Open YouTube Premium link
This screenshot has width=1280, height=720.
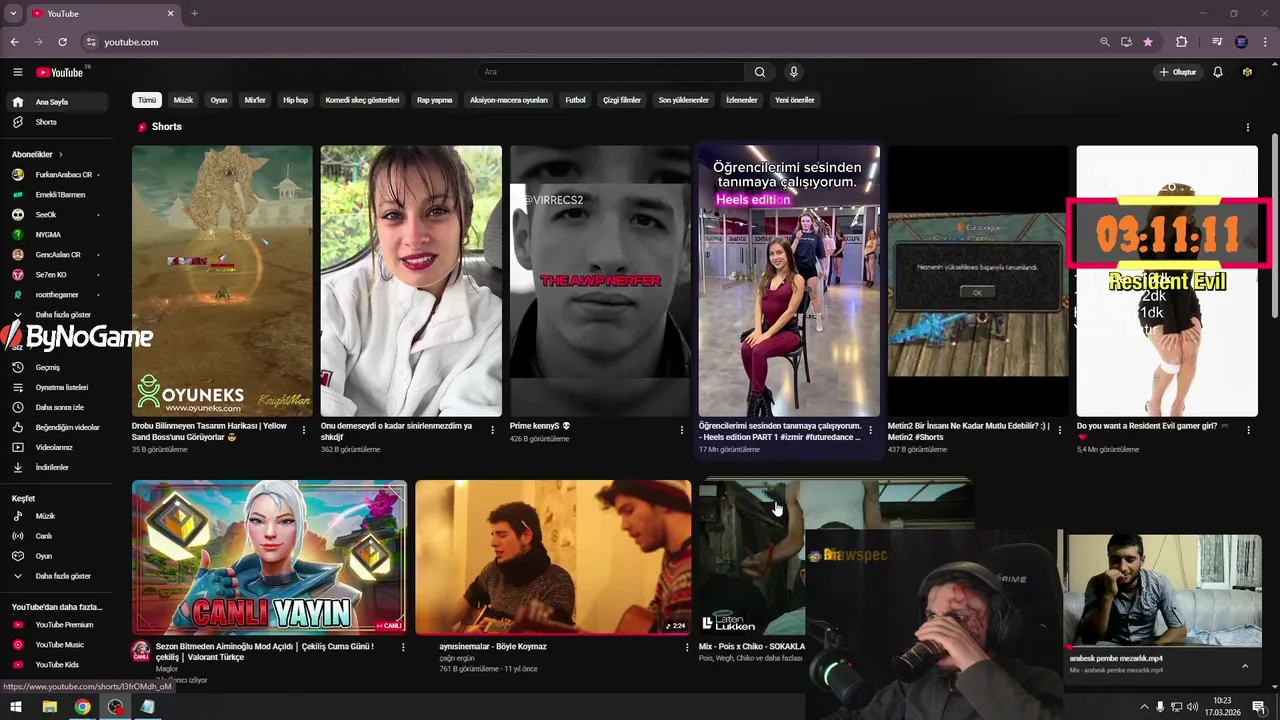click(60, 625)
